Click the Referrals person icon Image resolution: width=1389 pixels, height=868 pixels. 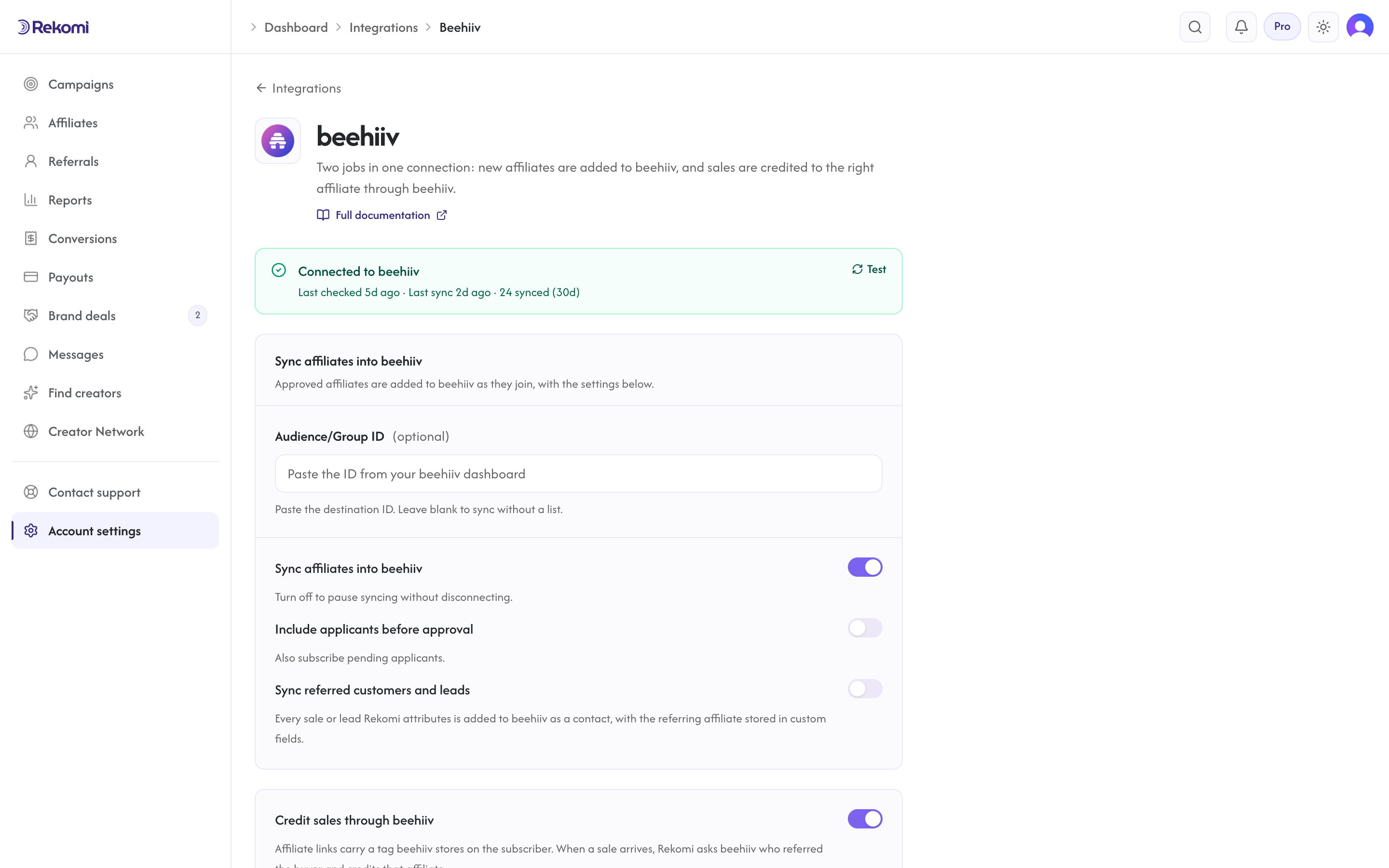(31, 162)
